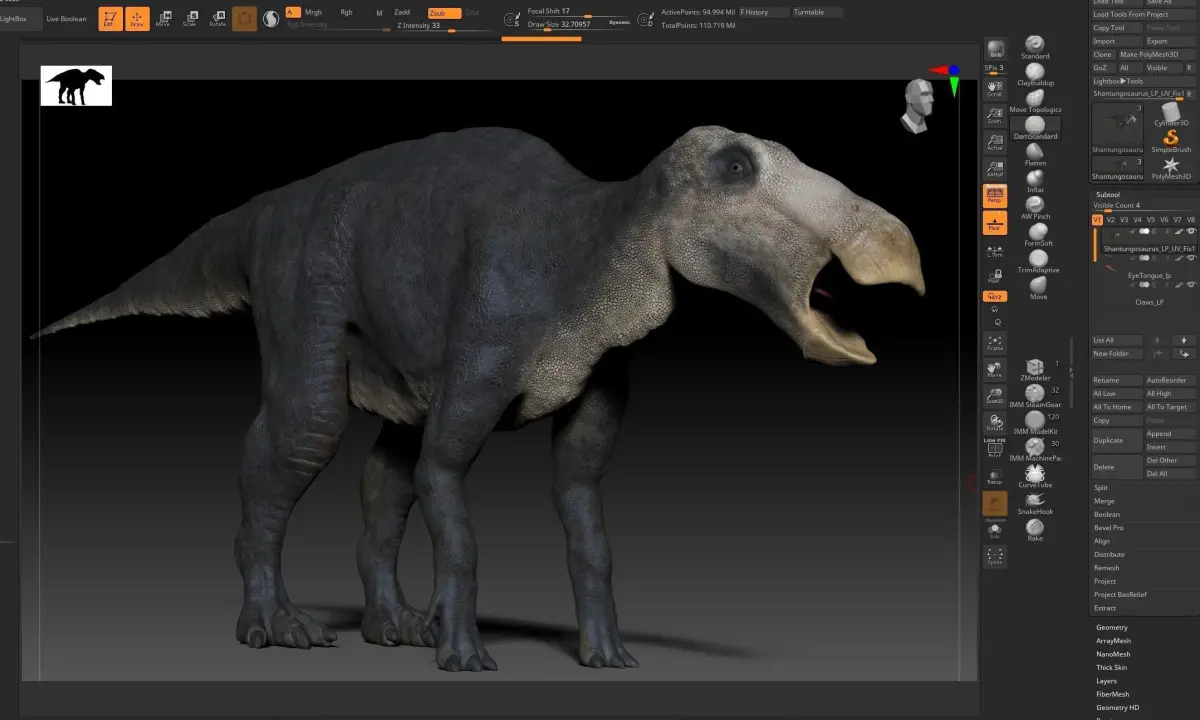Click the Frame mesh icon

pos(995,343)
